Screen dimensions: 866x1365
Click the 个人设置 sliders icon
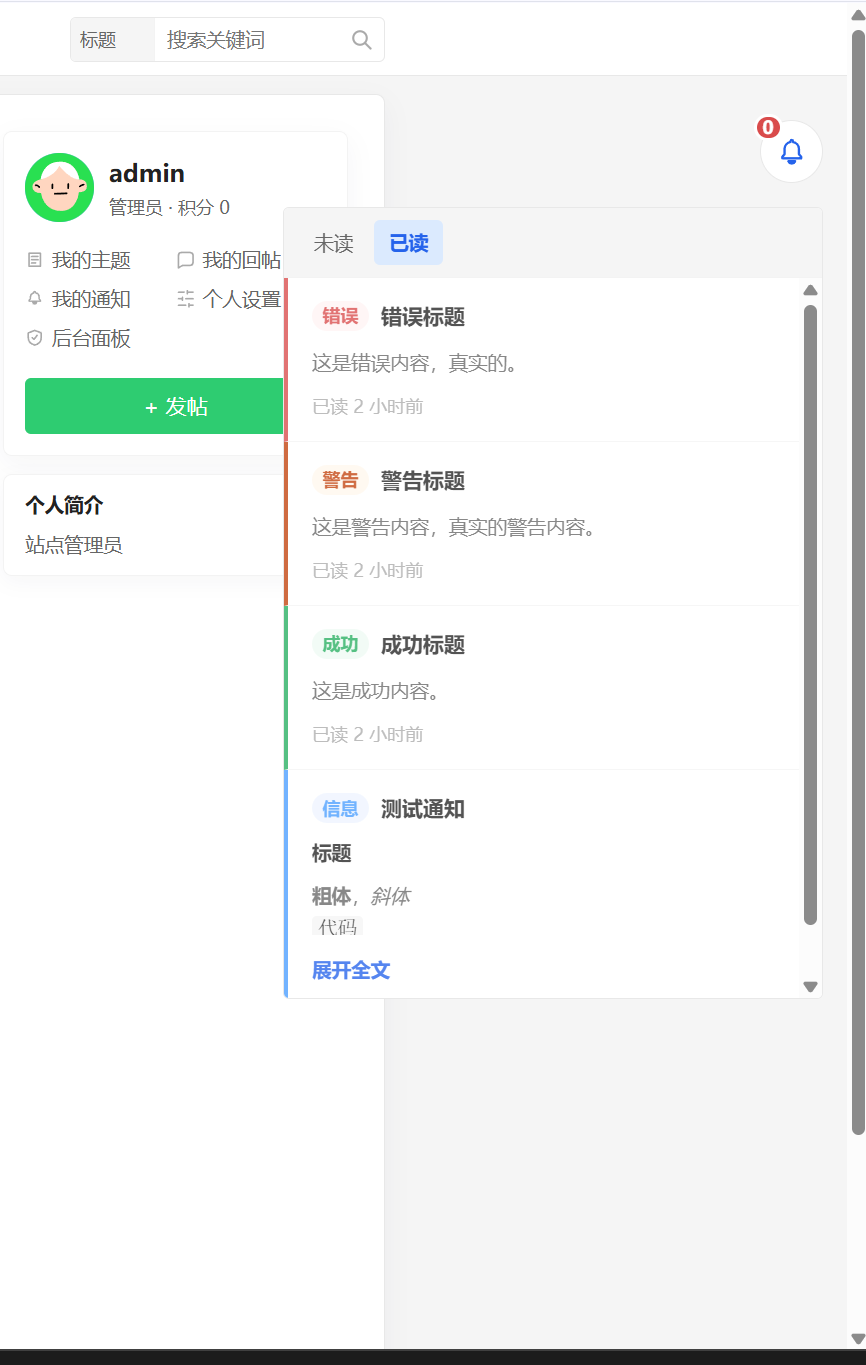185,299
